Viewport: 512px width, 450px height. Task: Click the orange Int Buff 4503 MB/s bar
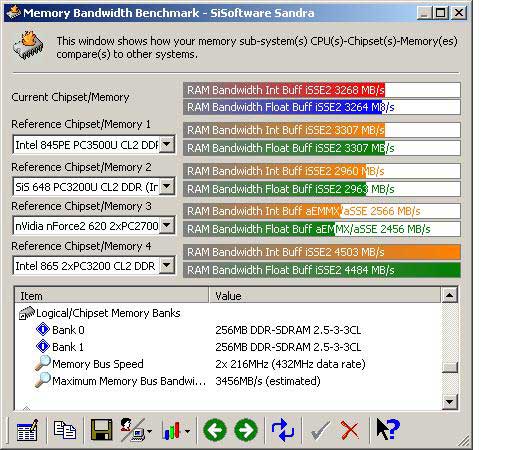point(322,252)
